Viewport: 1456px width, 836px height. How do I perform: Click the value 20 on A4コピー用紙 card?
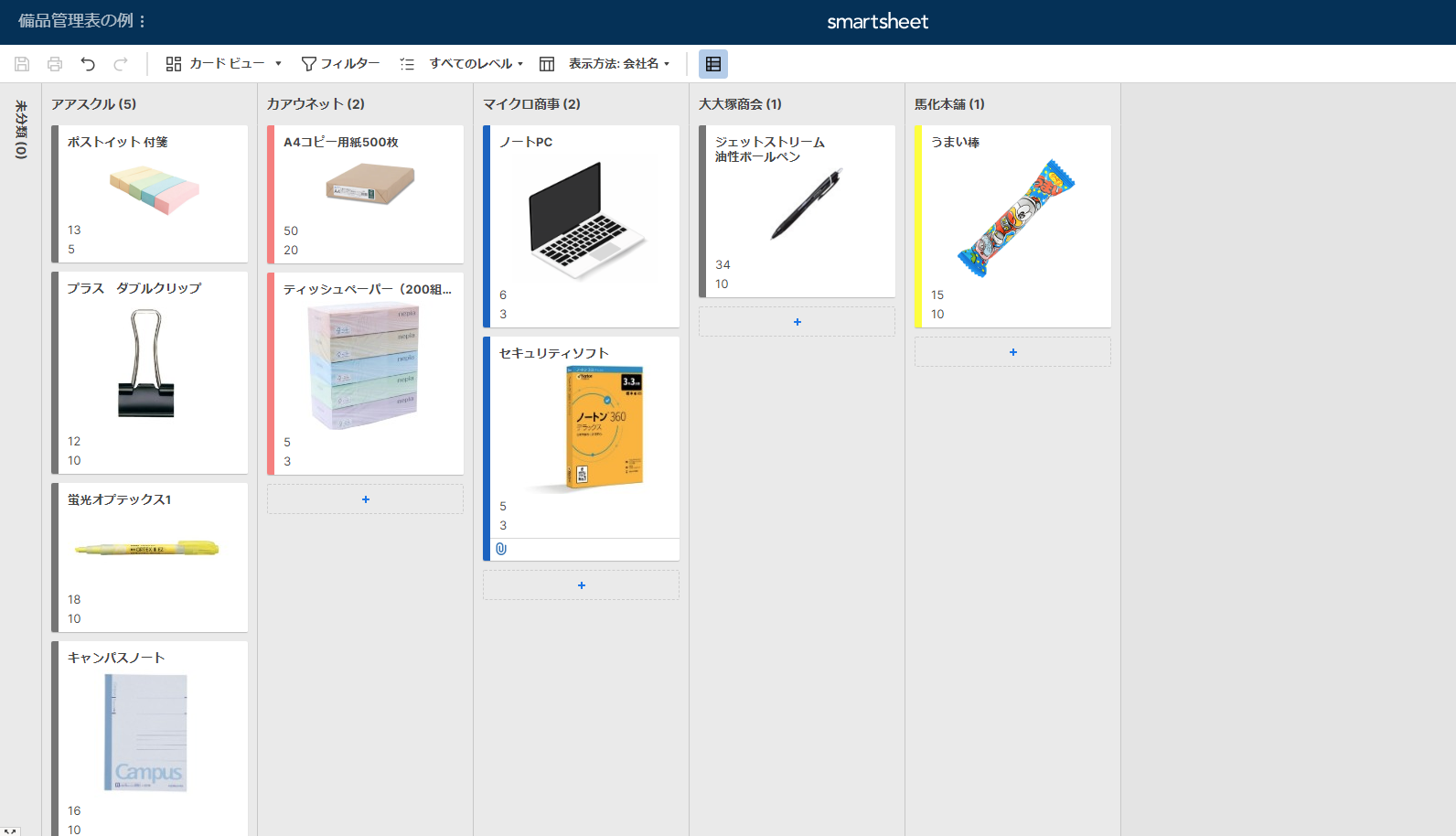coord(291,250)
